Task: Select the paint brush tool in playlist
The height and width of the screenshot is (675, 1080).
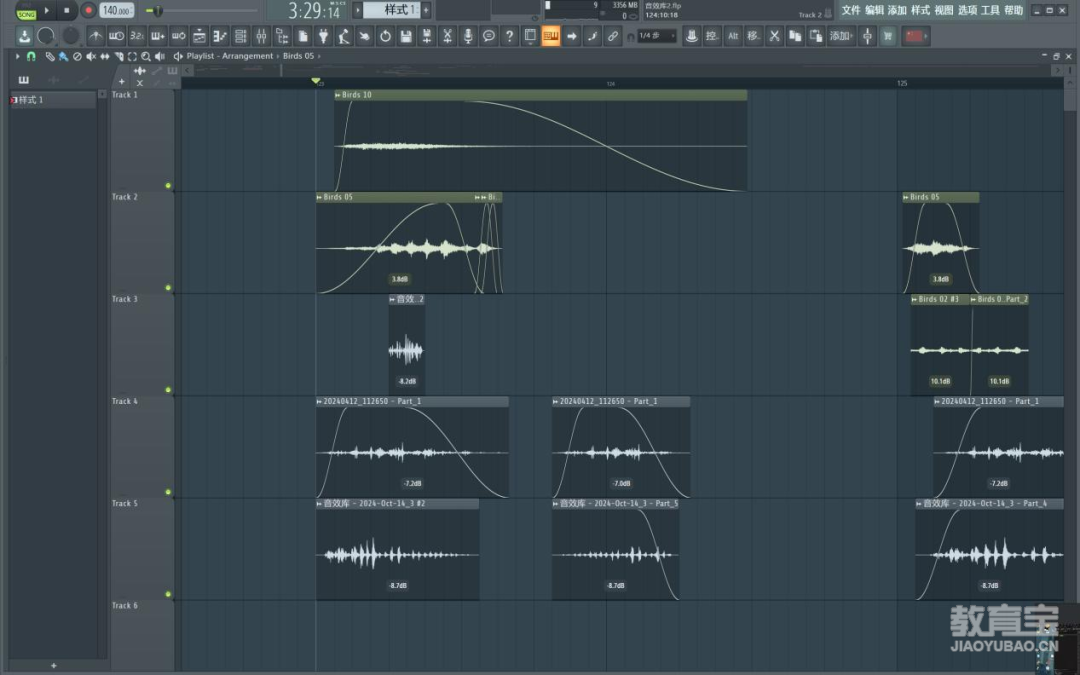Action: [x=63, y=56]
